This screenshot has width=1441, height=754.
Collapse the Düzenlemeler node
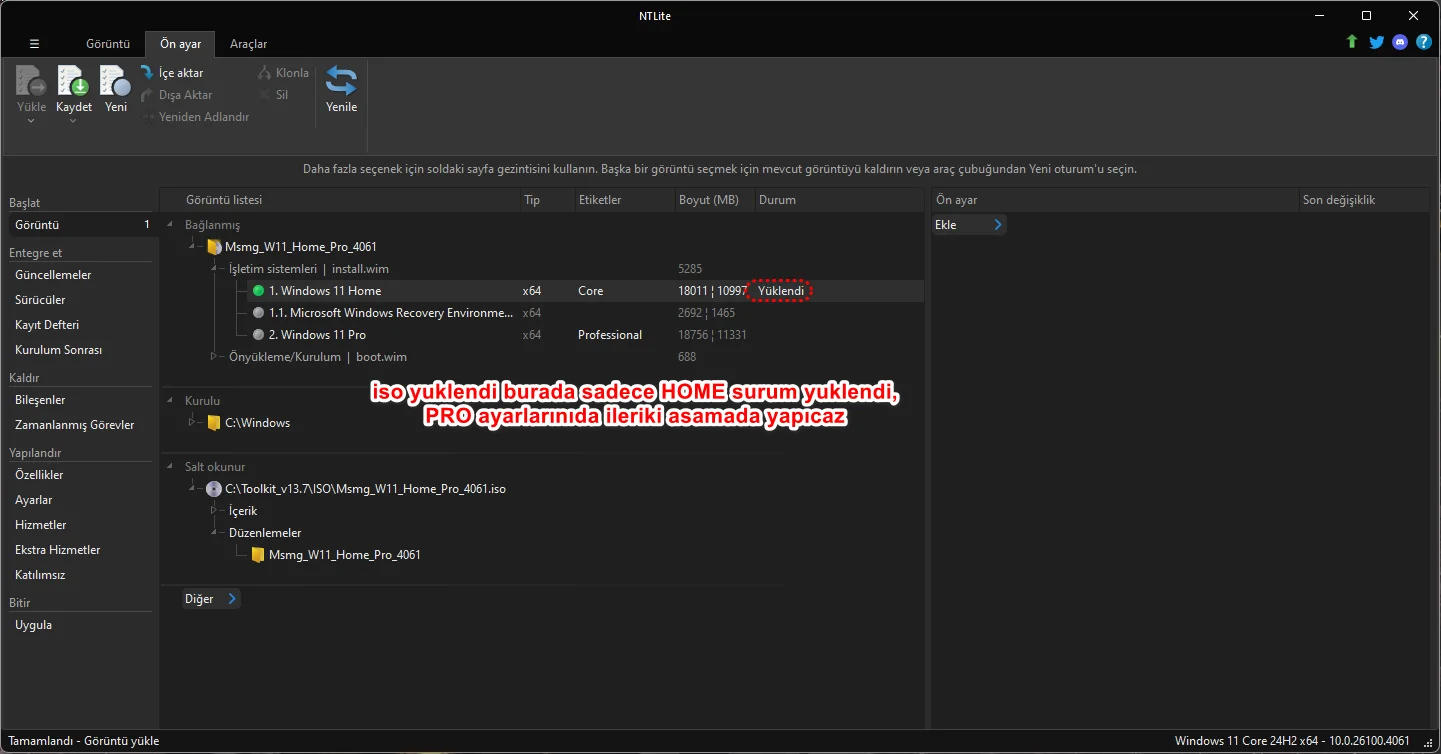(x=214, y=533)
